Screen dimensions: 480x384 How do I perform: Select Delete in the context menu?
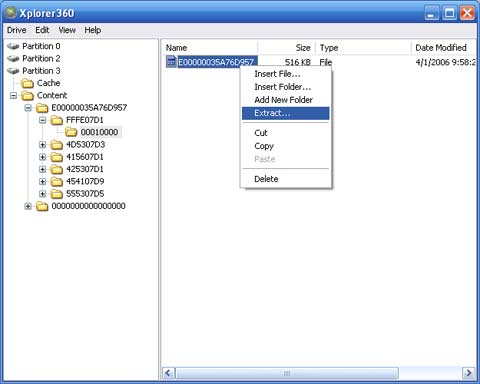(x=286, y=179)
